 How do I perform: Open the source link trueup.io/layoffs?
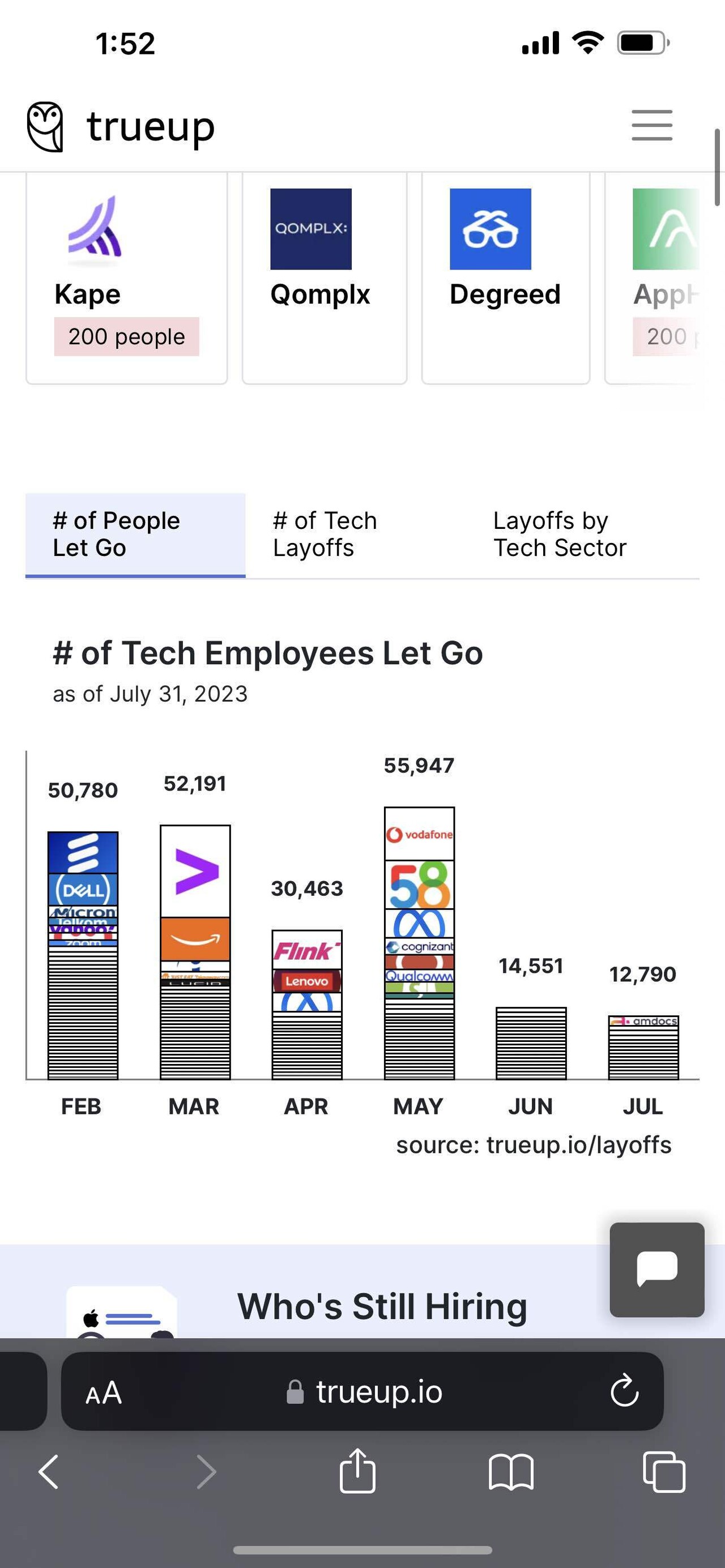pos(578,1144)
